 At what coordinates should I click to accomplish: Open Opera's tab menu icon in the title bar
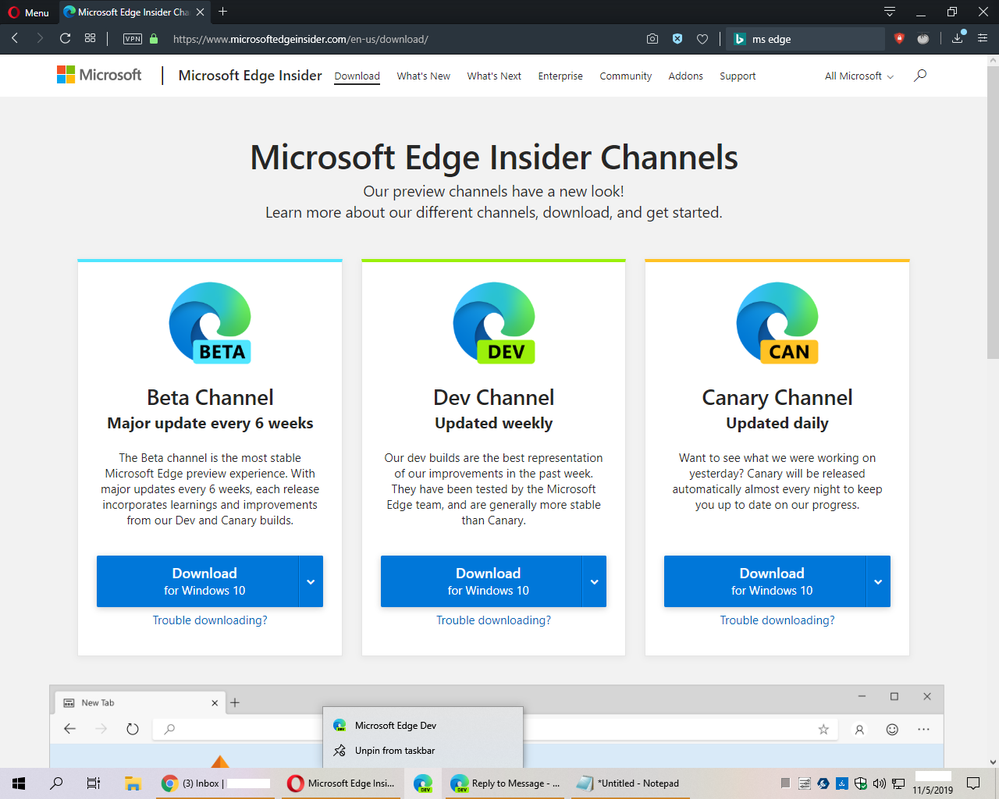889,11
